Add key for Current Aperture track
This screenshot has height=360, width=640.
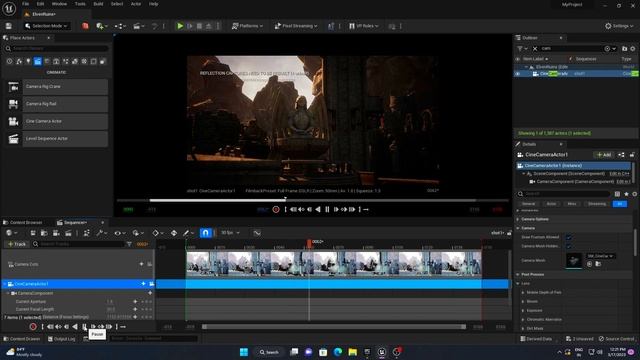click(x=136, y=302)
